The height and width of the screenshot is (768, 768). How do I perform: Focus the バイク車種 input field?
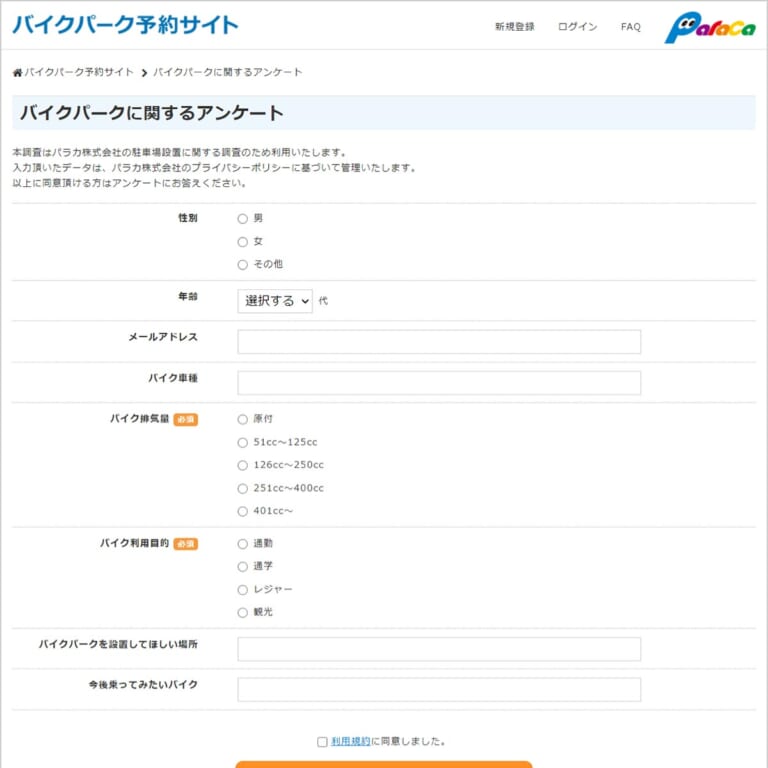tap(439, 383)
